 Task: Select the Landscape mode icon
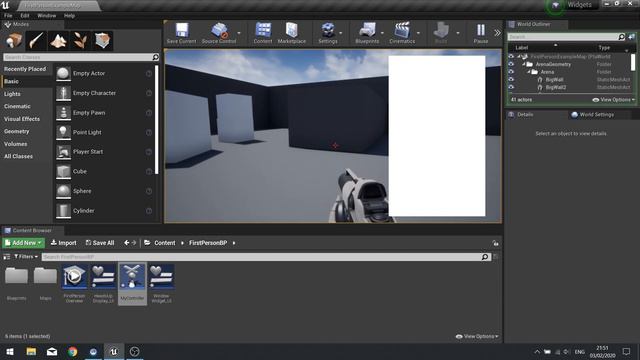(x=58, y=40)
